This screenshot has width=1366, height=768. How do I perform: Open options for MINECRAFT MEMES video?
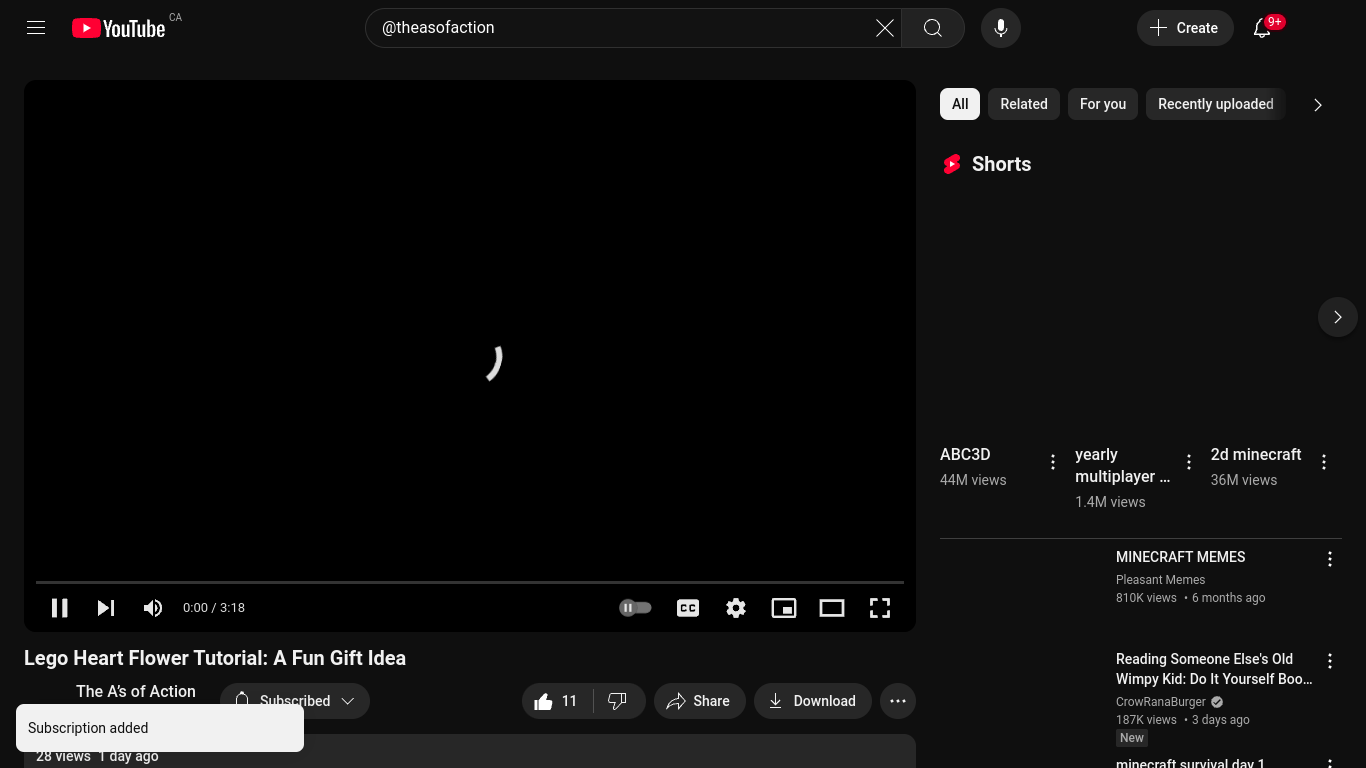click(x=1330, y=559)
